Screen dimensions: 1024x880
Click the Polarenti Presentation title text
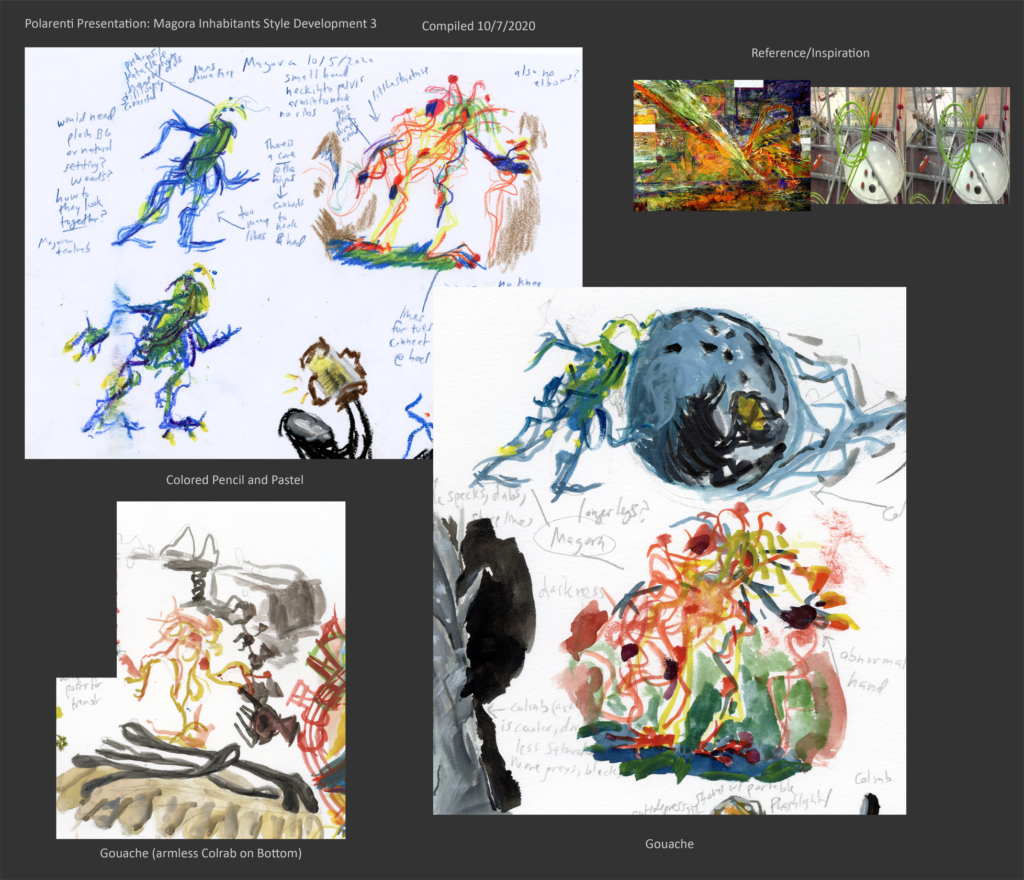(208, 23)
